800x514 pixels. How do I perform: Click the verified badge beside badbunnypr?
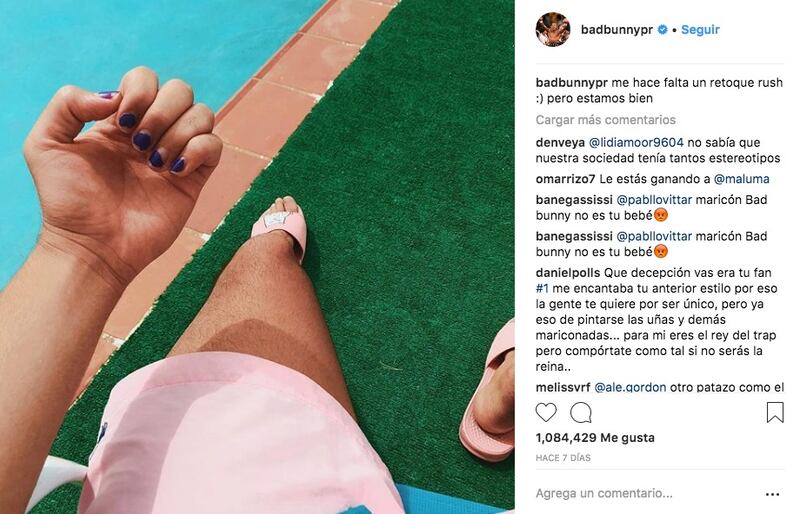[x=662, y=30]
